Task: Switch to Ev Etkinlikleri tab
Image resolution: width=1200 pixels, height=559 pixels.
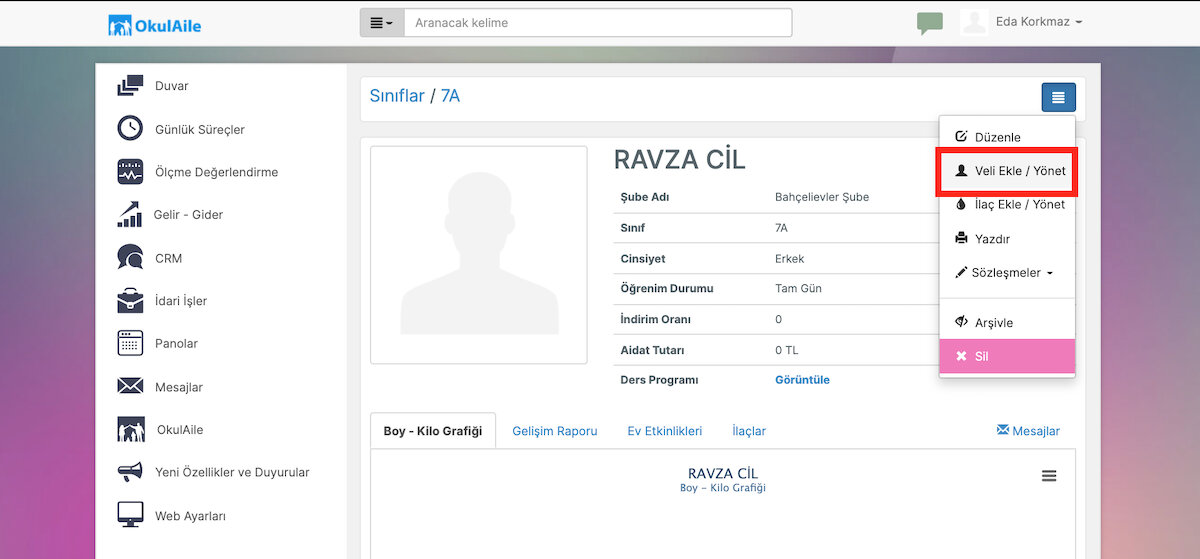Action: pyautogui.click(x=665, y=431)
